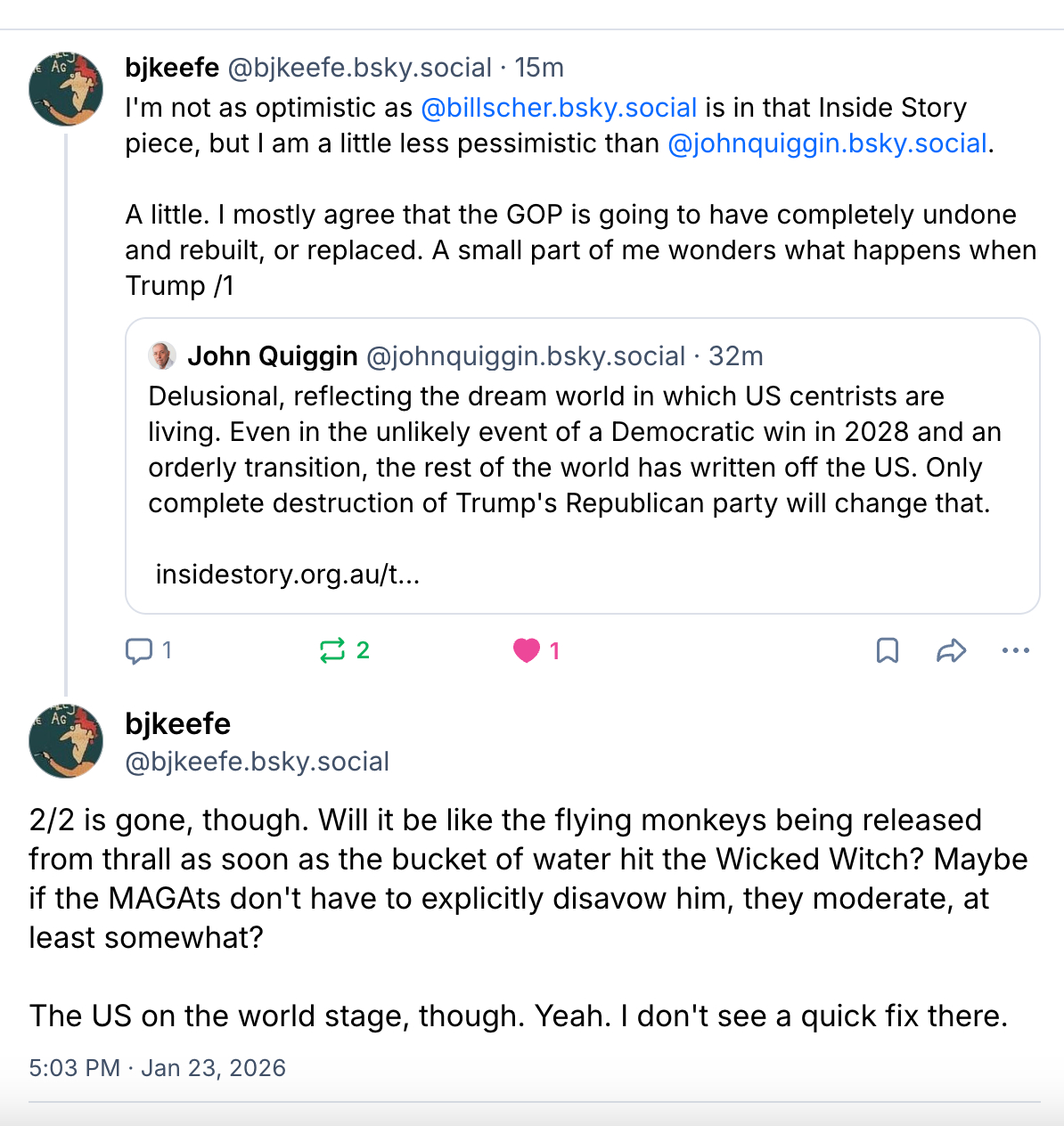Click John Quiggin's small profile picture
Image resolution: width=1064 pixels, height=1126 pixels.
point(162,356)
